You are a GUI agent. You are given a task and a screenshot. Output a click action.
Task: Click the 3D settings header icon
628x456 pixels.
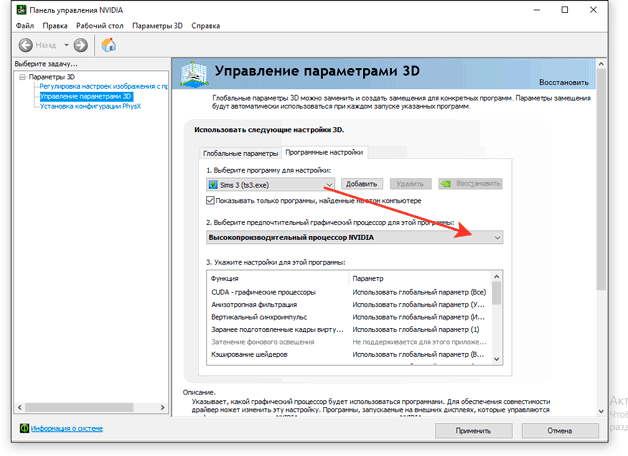(x=194, y=74)
